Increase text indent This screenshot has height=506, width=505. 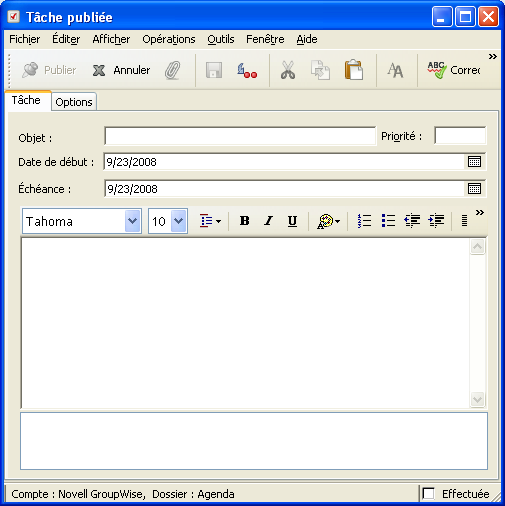(x=436, y=221)
